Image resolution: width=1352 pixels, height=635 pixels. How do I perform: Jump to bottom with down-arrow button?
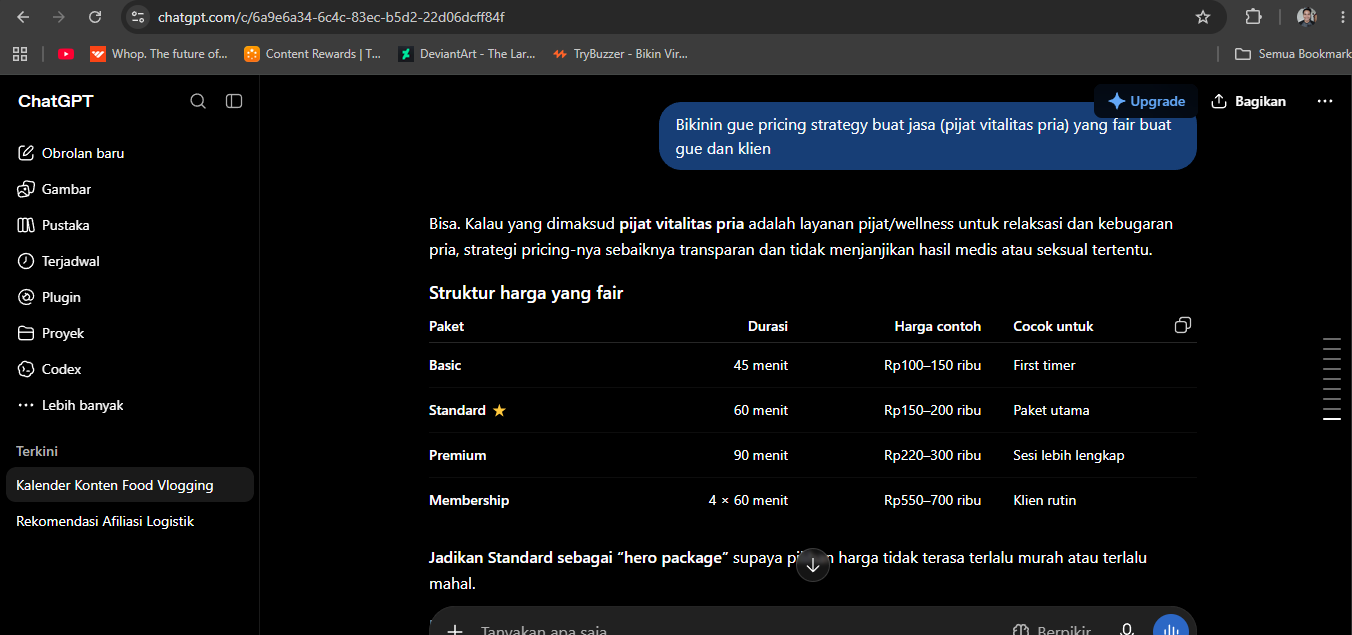tap(813, 565)
